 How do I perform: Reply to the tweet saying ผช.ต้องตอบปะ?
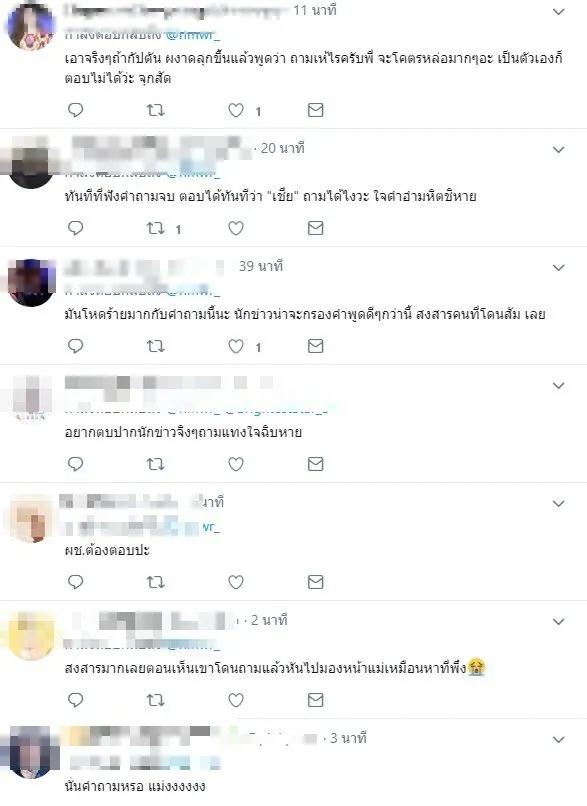(x=76, y=582)
